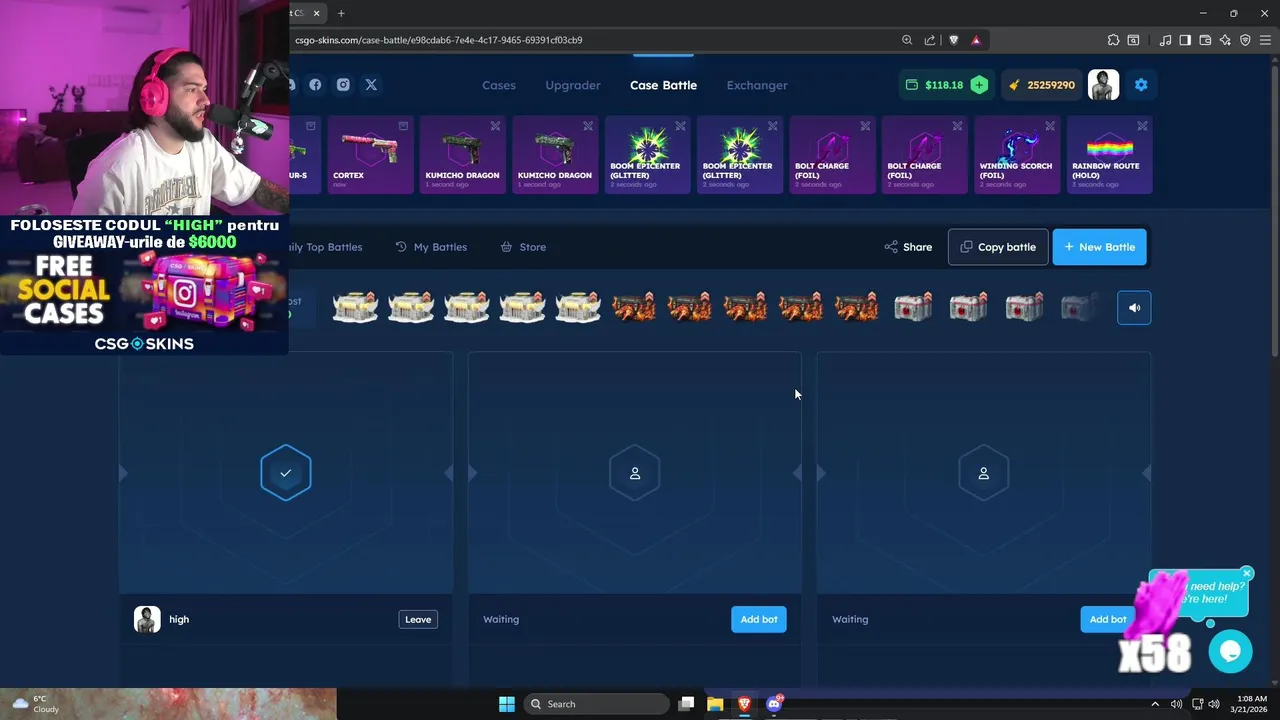
Task: Open Brave Wallet icon
Action: (1205, 40)
